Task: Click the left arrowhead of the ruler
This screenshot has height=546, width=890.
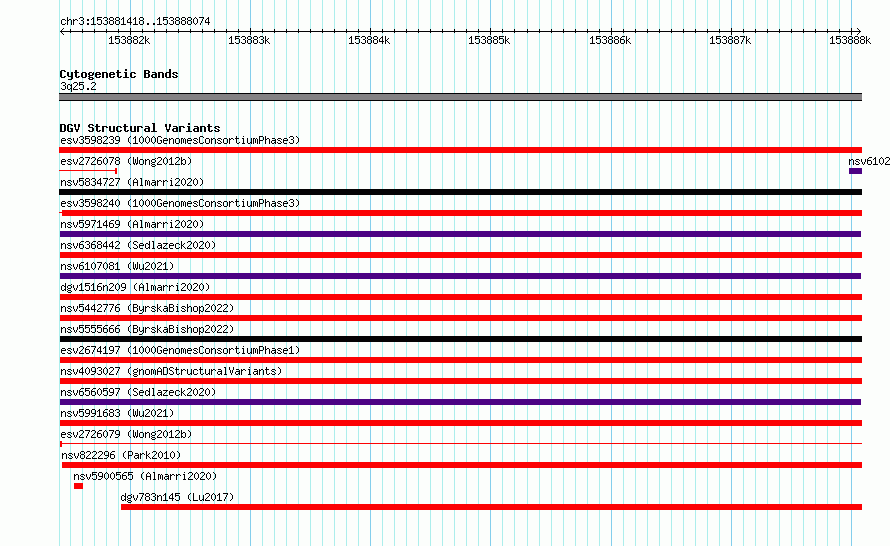Action: [62, 32]
